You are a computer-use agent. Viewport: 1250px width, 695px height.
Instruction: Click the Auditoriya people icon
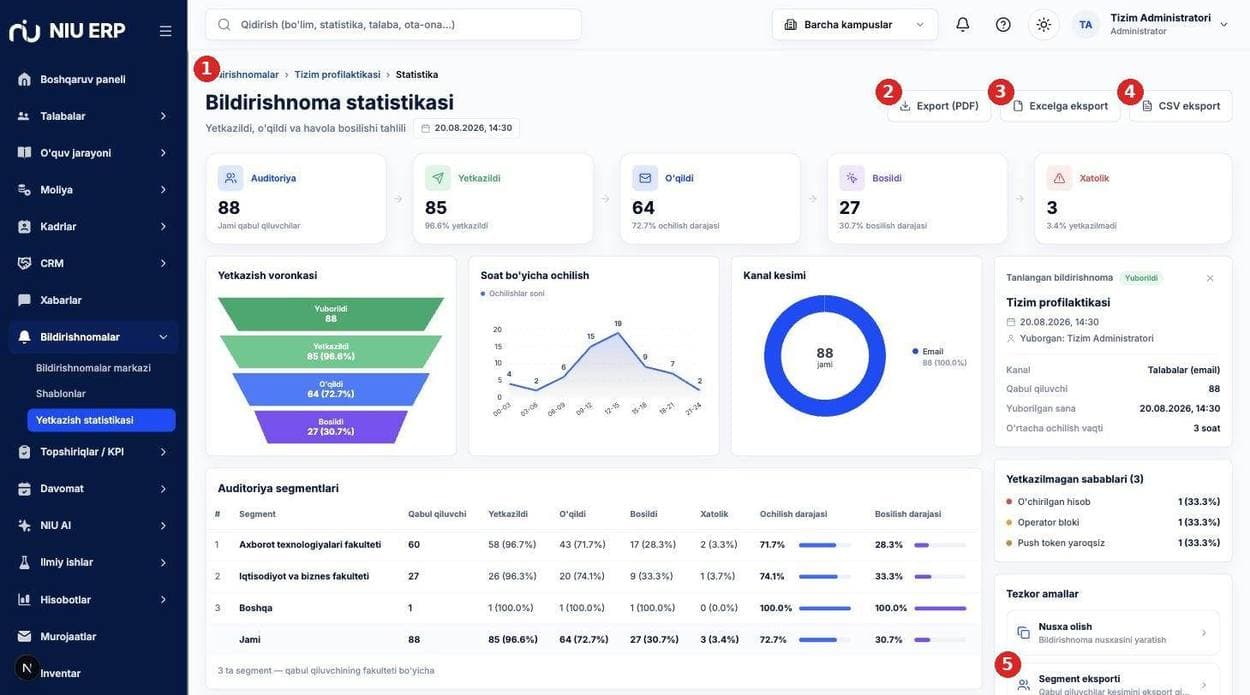coord(231,178)
